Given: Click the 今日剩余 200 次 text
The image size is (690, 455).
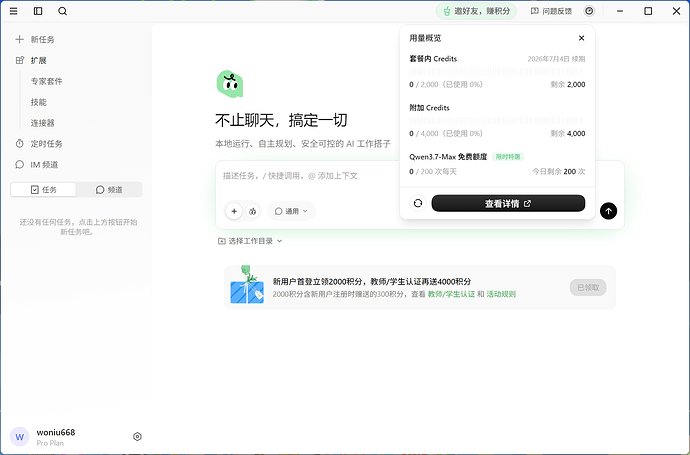Looking at the screenshot, I should pyautogui.click(x=559, y=172).
